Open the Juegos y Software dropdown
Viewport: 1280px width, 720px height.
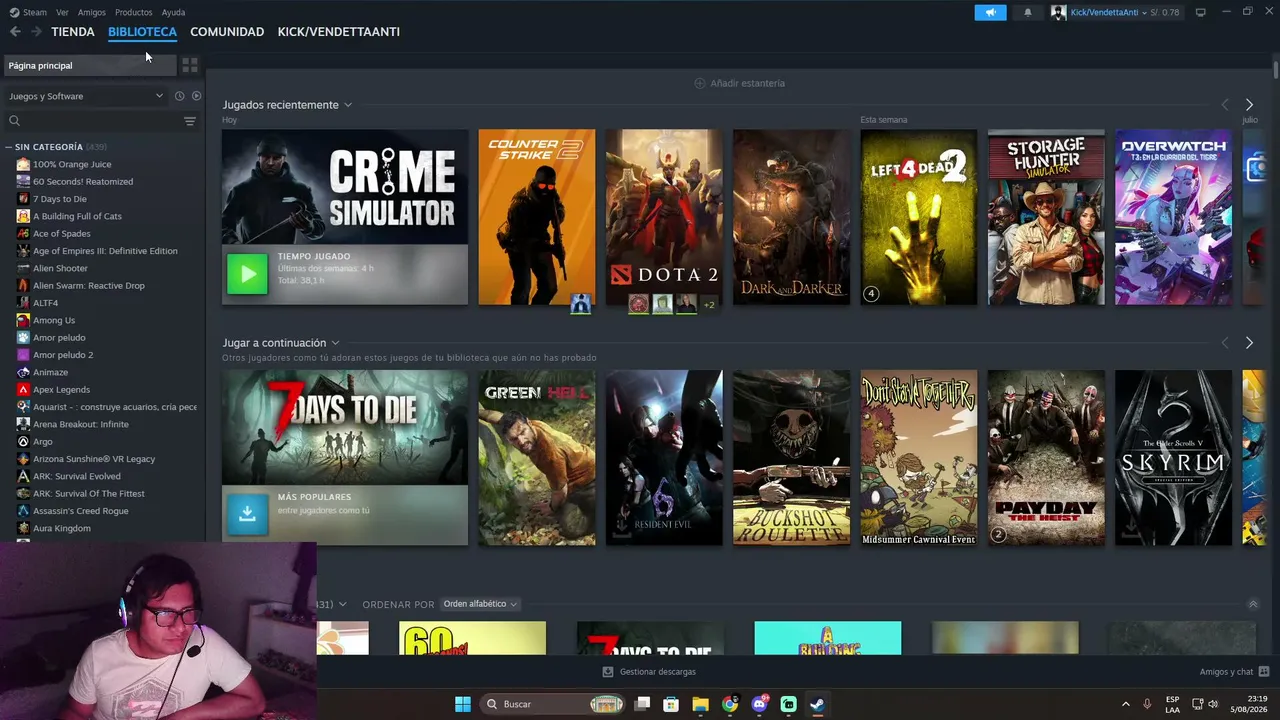pos(86,96)
